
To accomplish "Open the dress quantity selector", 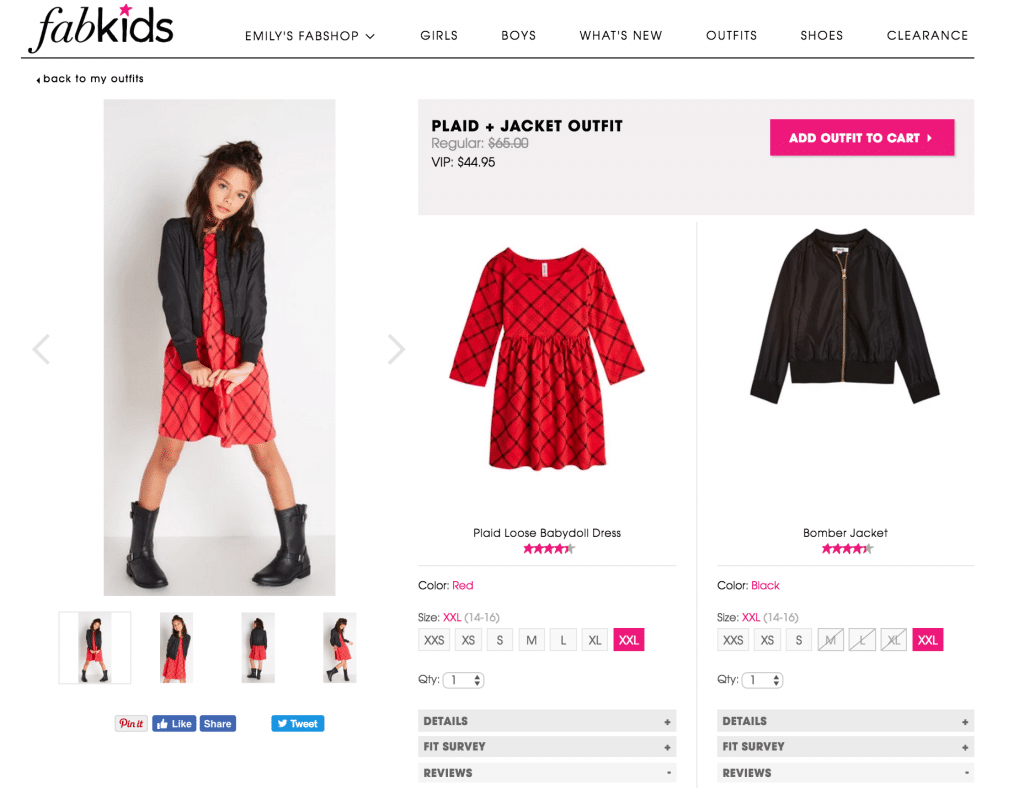I will (463, 680).
